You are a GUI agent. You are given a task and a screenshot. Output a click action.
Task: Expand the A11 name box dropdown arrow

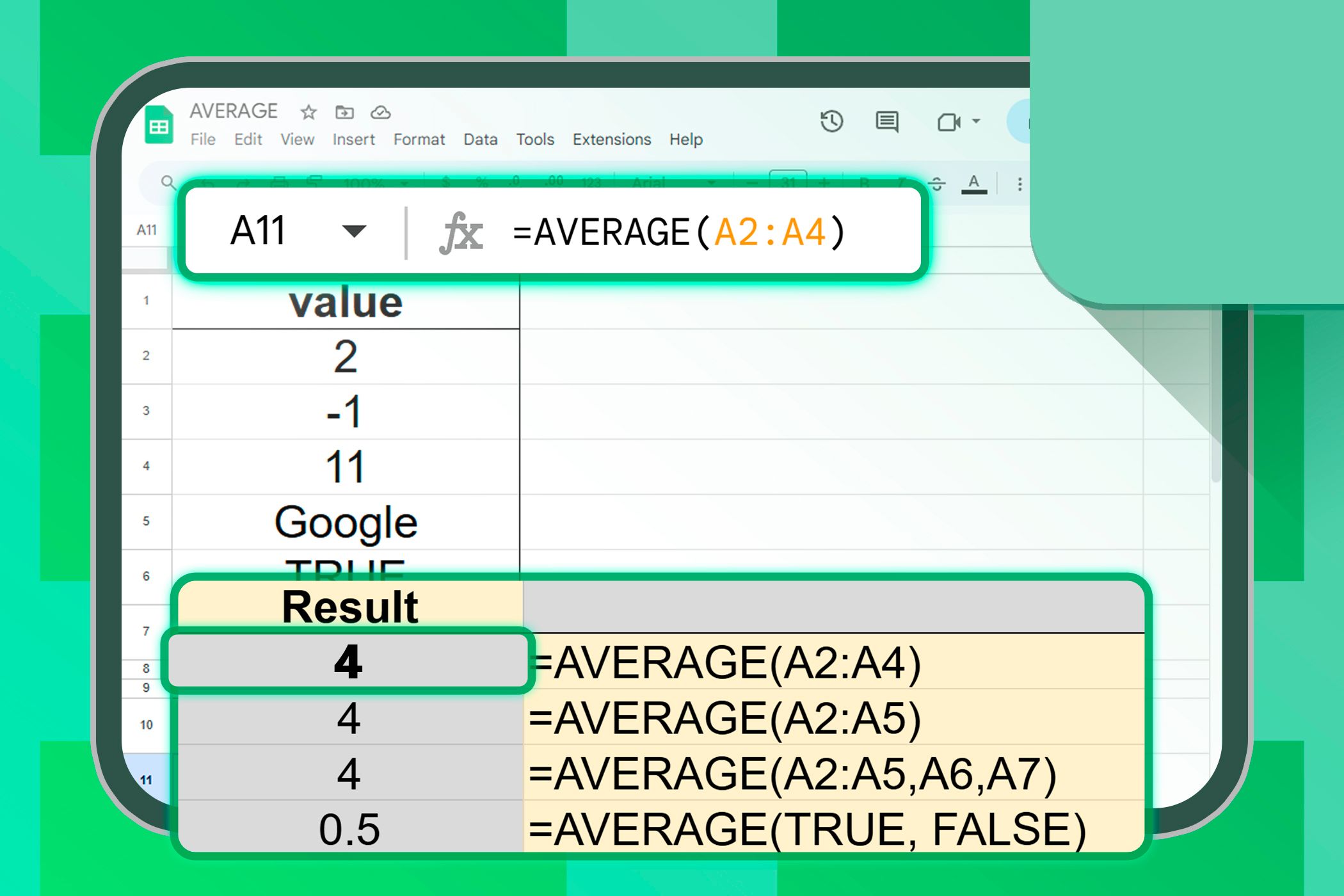click(354, 231)
